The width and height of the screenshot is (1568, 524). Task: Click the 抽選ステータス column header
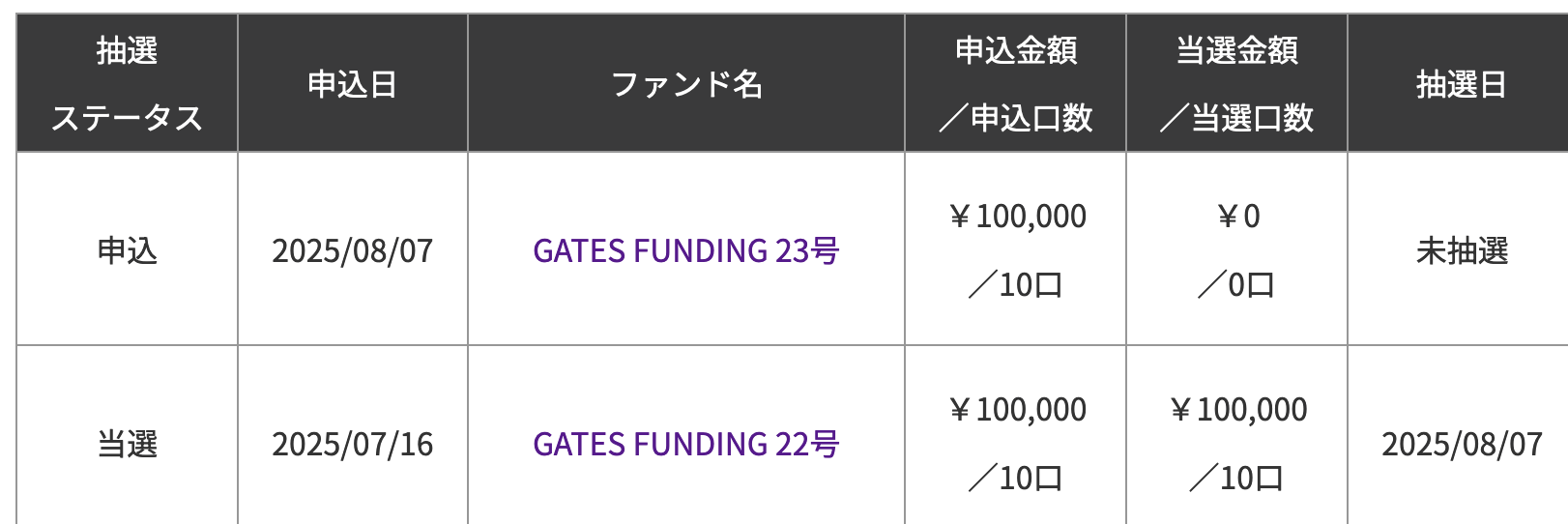[127, 83]
